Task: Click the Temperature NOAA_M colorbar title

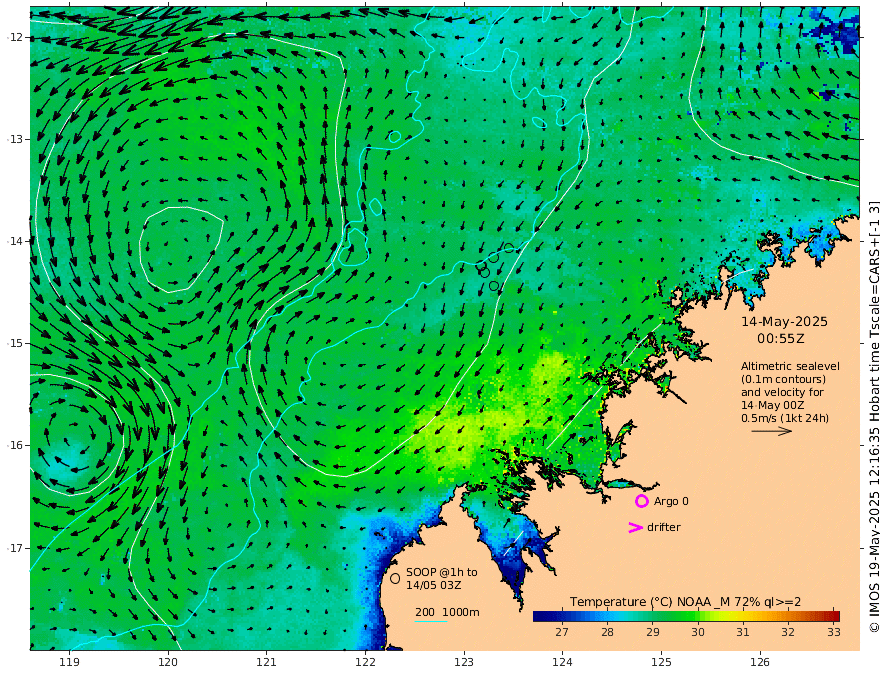Action: coord(685,601)
